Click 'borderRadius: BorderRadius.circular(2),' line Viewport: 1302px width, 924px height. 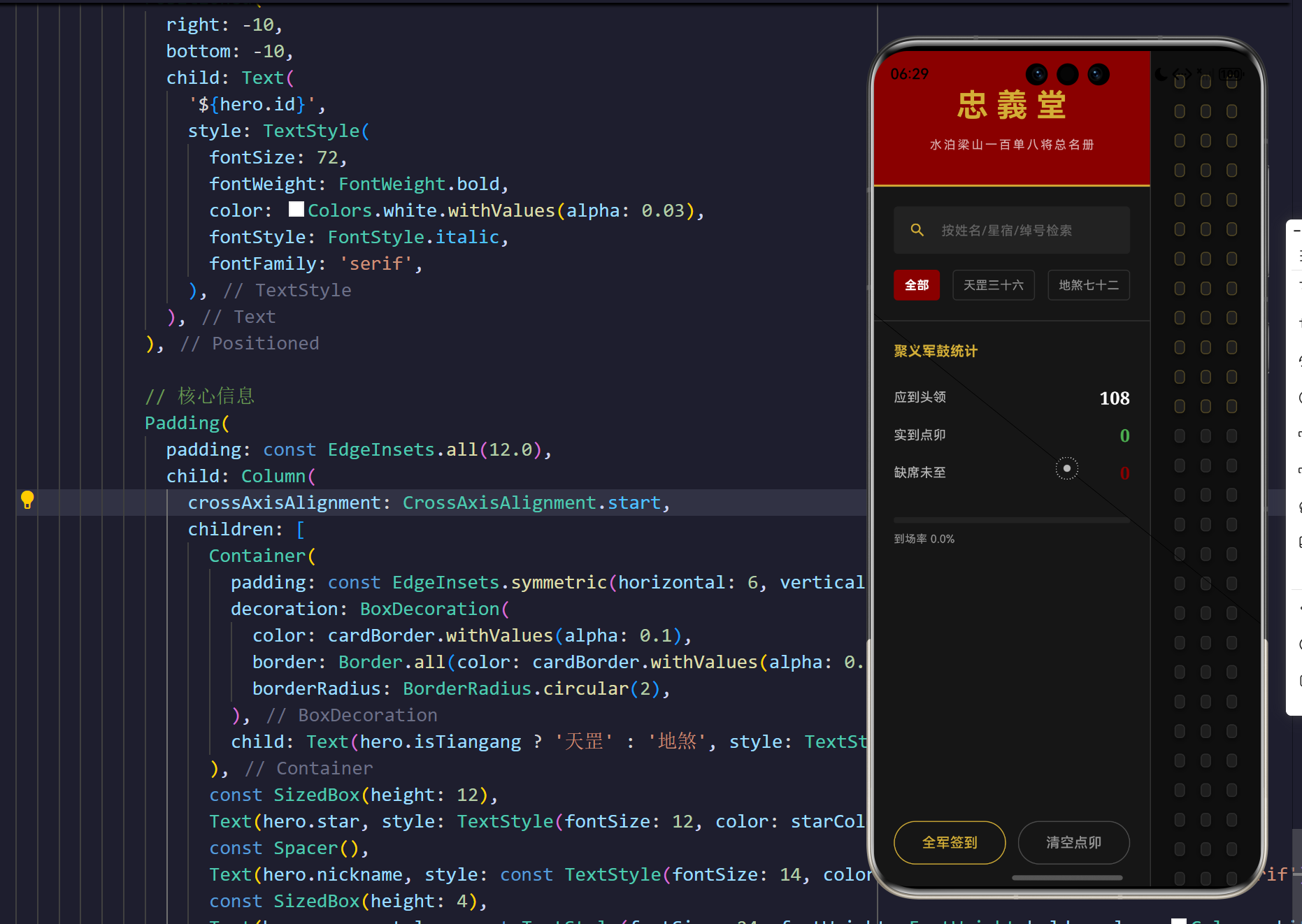462,689
